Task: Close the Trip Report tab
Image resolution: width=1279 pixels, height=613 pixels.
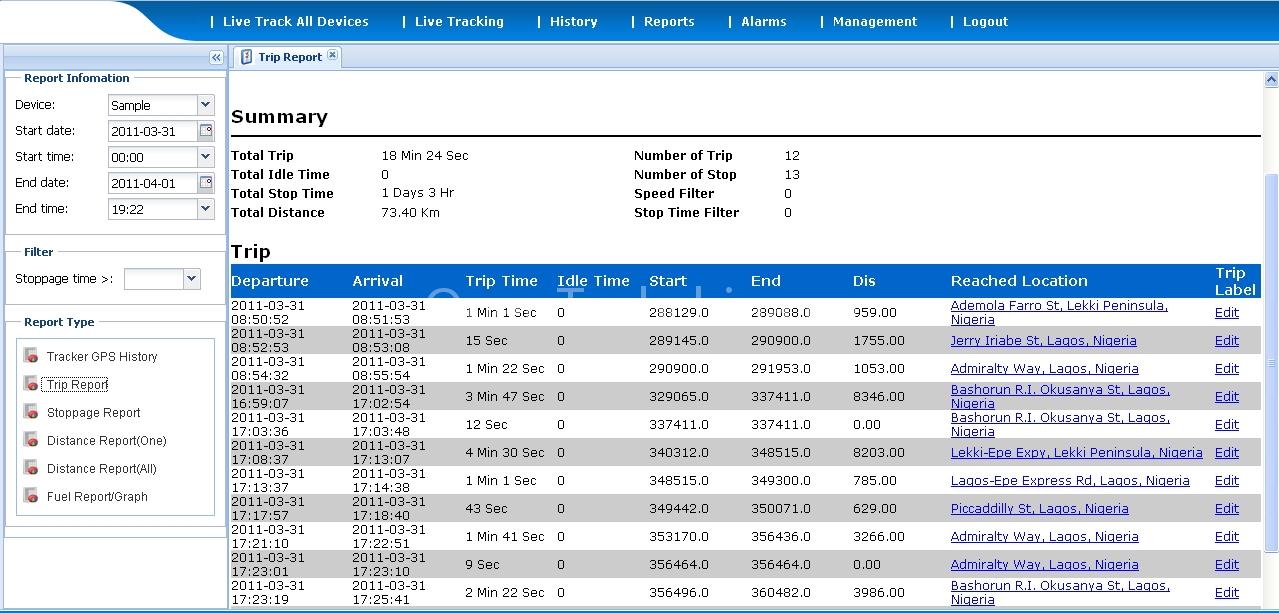Action: click(x=333, y=55)
